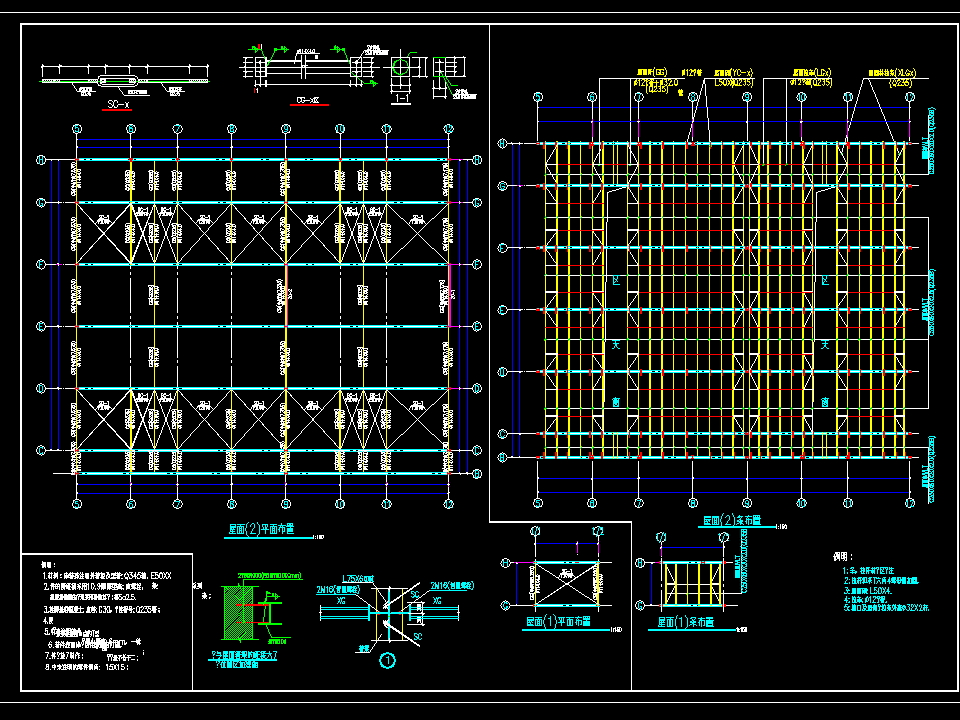Click the note line ending 150x15
960x720 pixels.
coord(86,667)
